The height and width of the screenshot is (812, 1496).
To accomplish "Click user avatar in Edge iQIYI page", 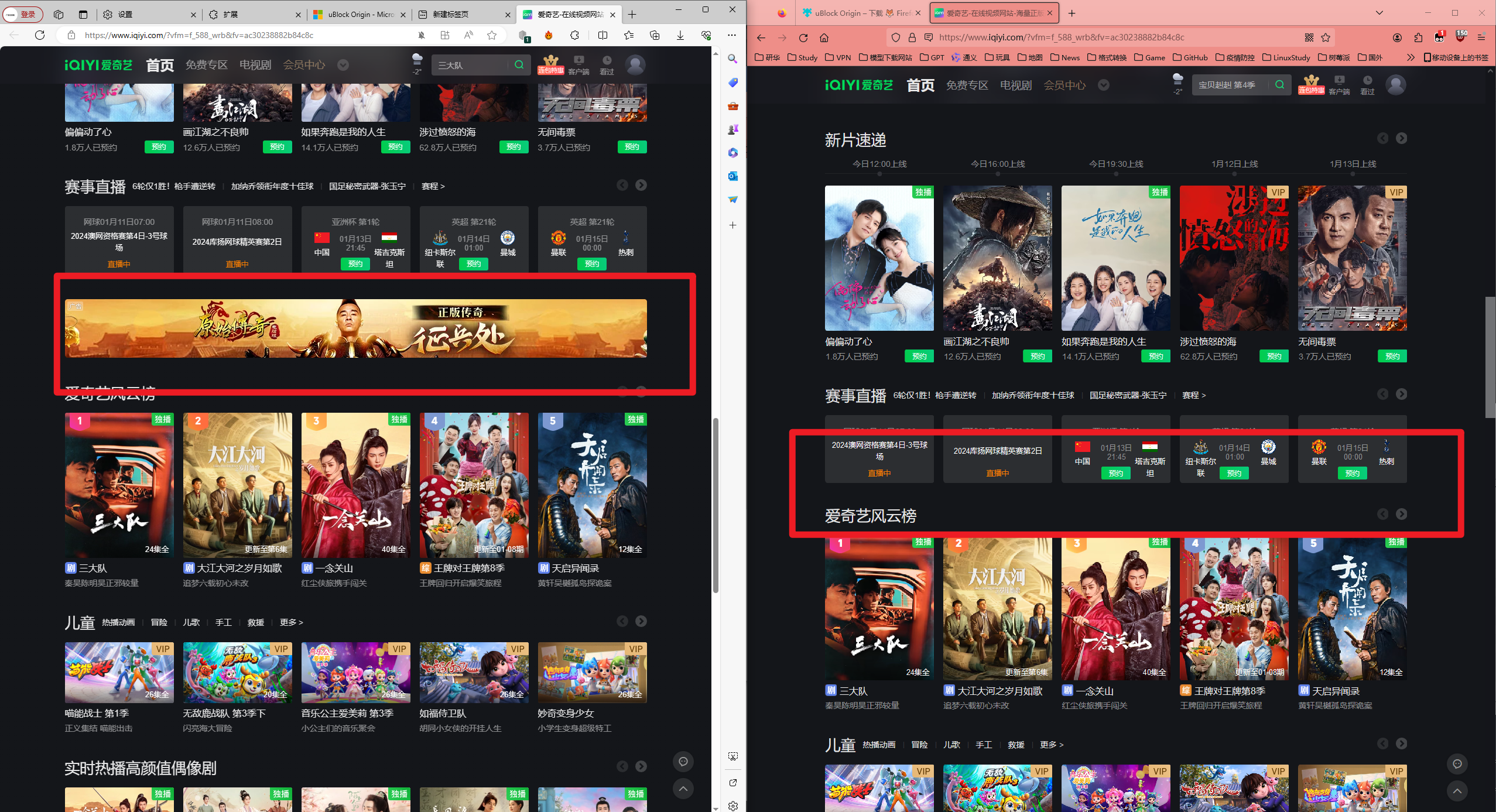I will (x=635, y=65).
